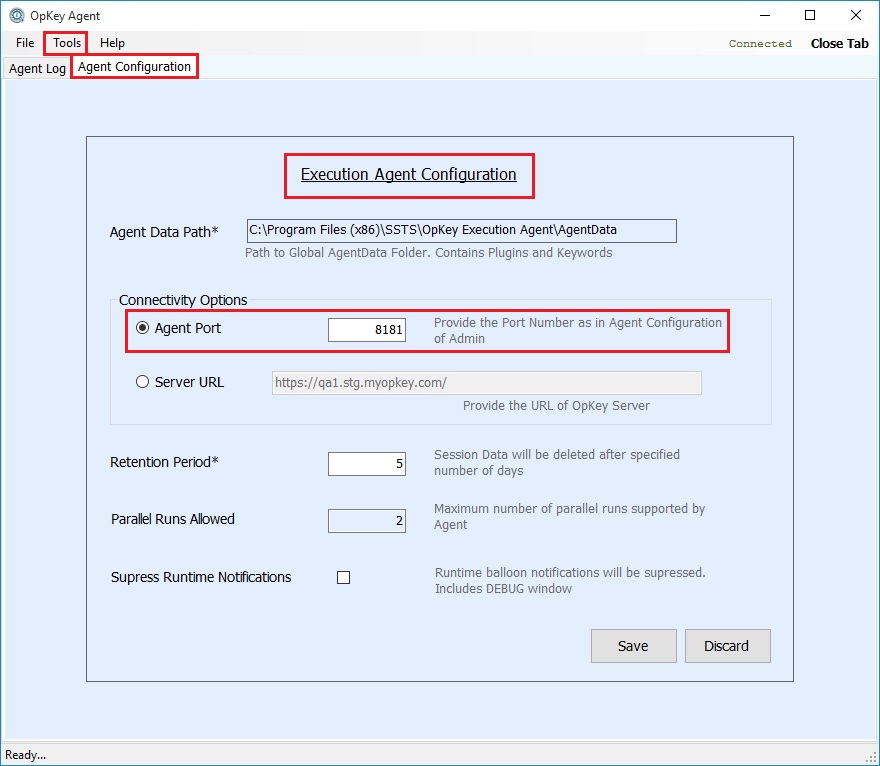Click 'Provide the URL of OpKey Server' hint
Viewport: 880px width, 766px height.
[x=556, y=406]
